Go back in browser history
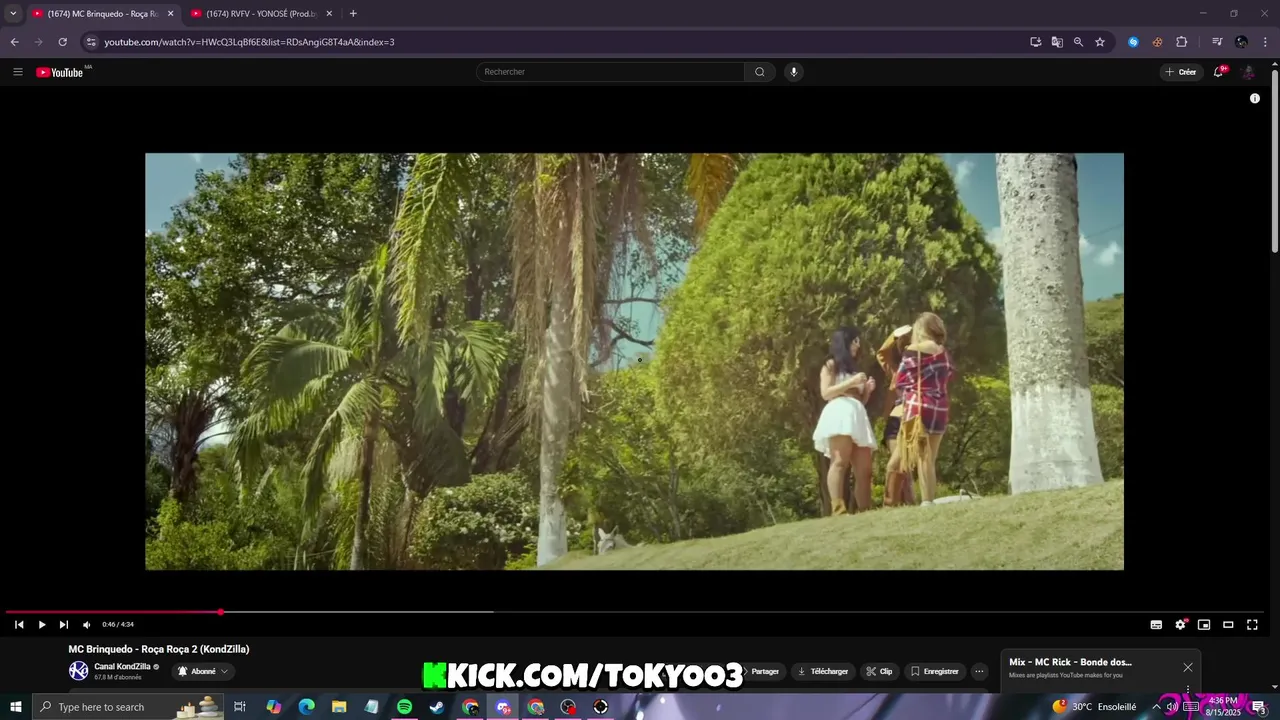The width and height of the screenshot is (1280, 720). click(14, 42)
